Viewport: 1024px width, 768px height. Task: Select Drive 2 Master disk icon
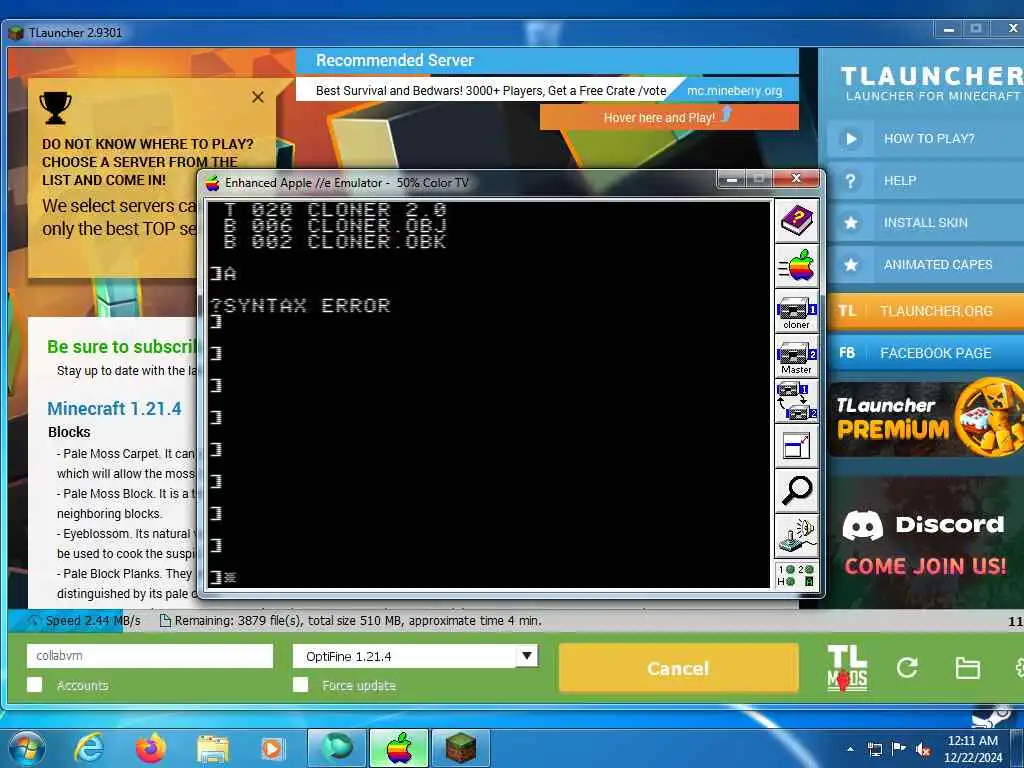[797, 357]
